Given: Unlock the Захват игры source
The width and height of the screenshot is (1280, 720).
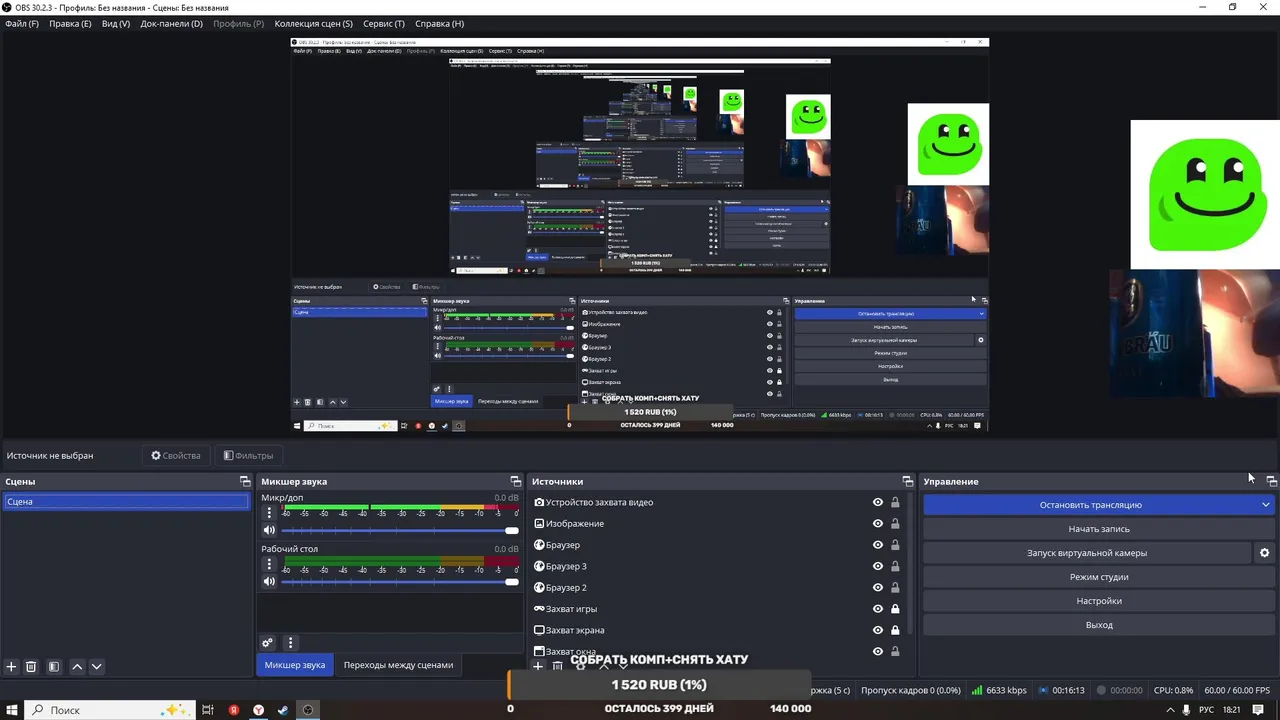Looking at the screenshot, I should (895, 609).
